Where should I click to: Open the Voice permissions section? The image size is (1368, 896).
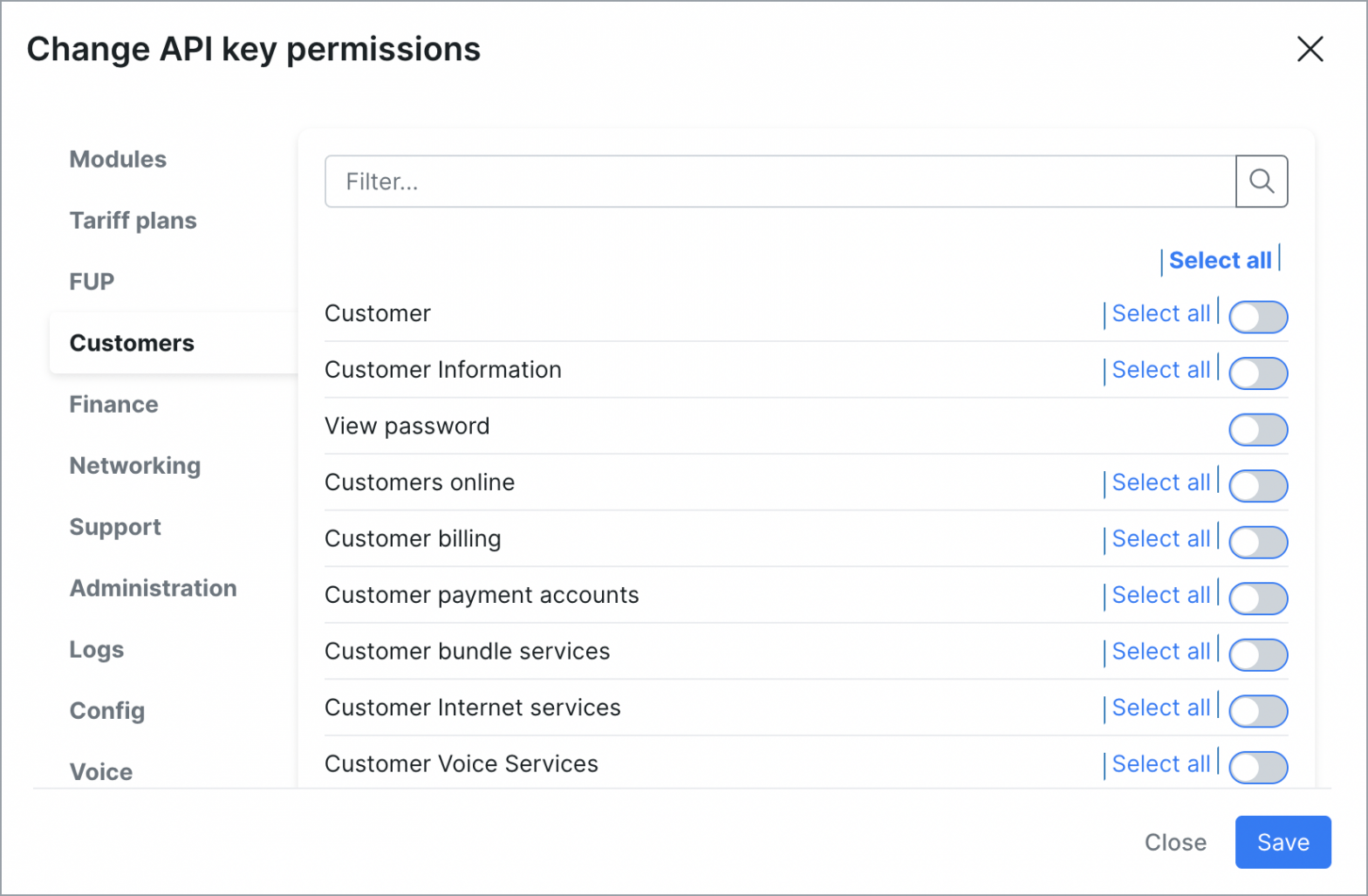(x=99, y=771)
